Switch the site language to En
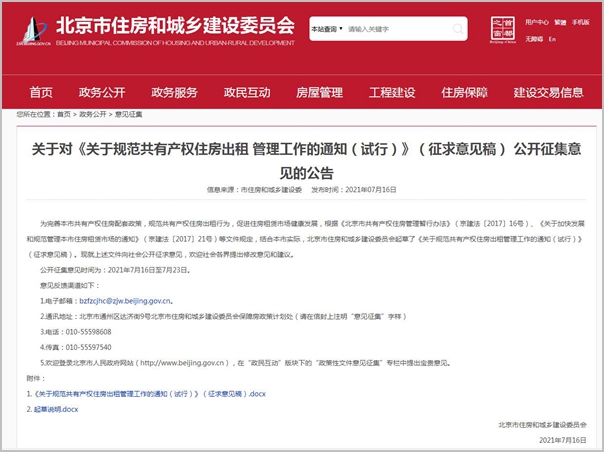 click(552, 38)
